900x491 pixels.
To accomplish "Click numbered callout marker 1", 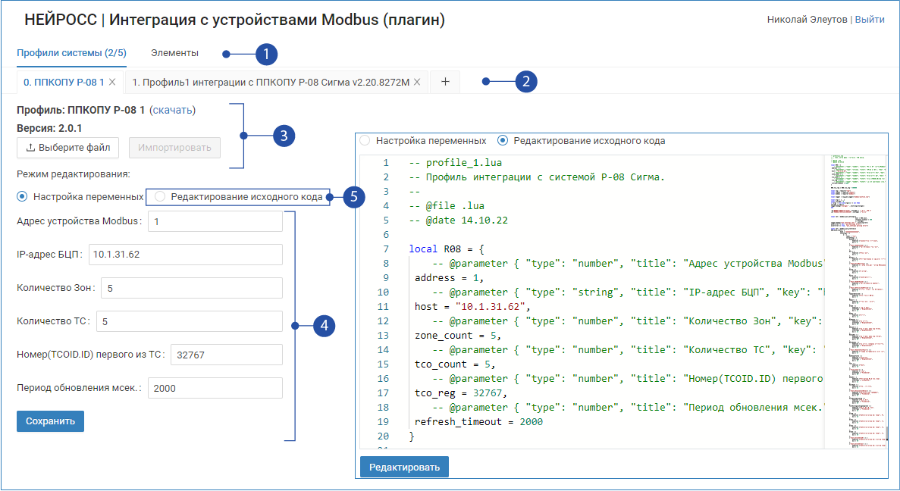I will pos(266,54).
